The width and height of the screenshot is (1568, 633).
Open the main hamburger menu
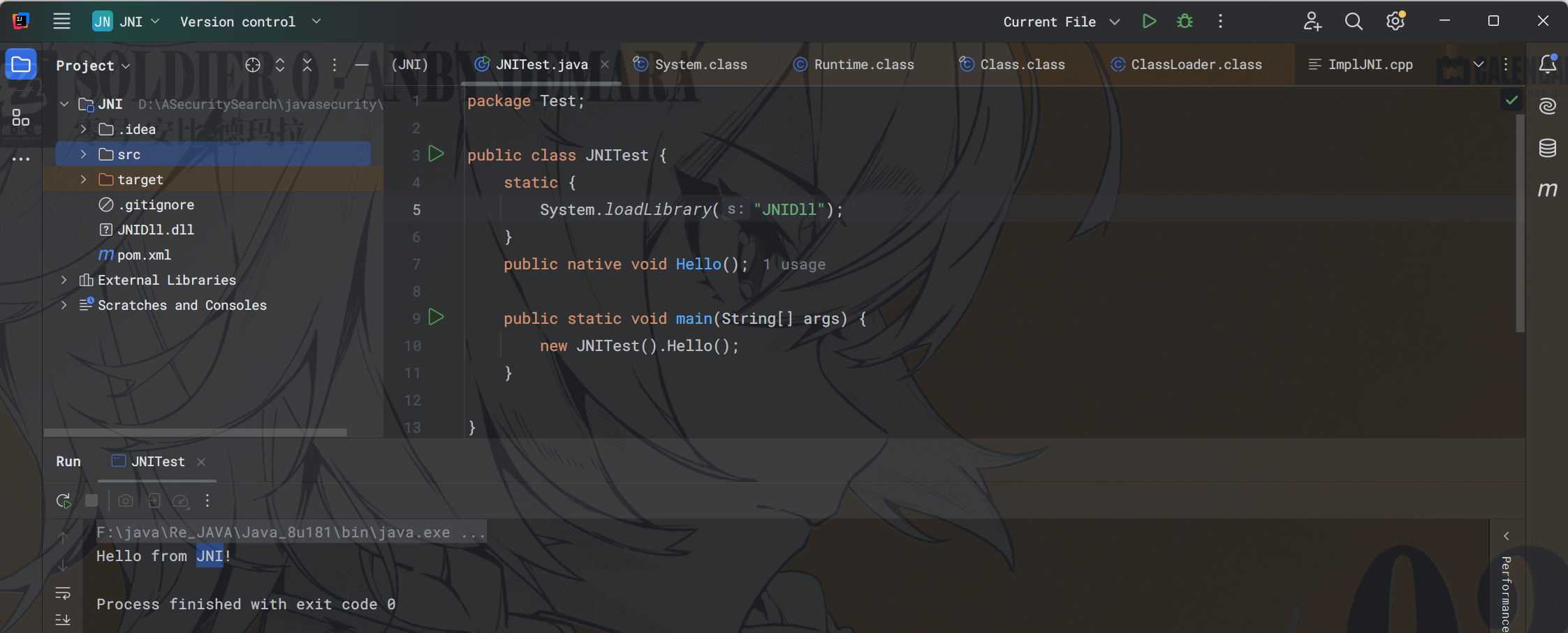point(61,21)
